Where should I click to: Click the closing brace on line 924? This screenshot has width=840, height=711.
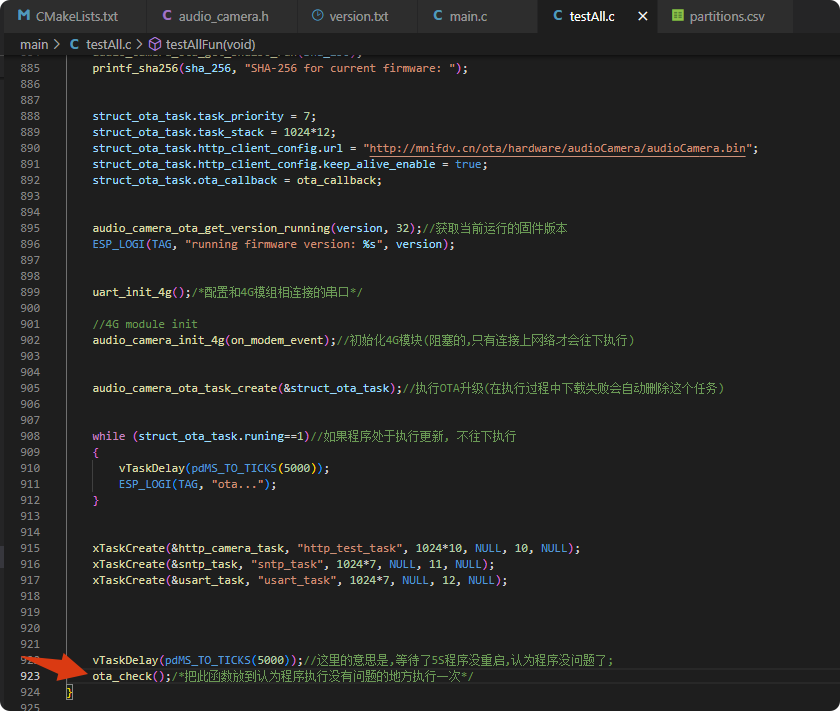click(x=69, y=692)
